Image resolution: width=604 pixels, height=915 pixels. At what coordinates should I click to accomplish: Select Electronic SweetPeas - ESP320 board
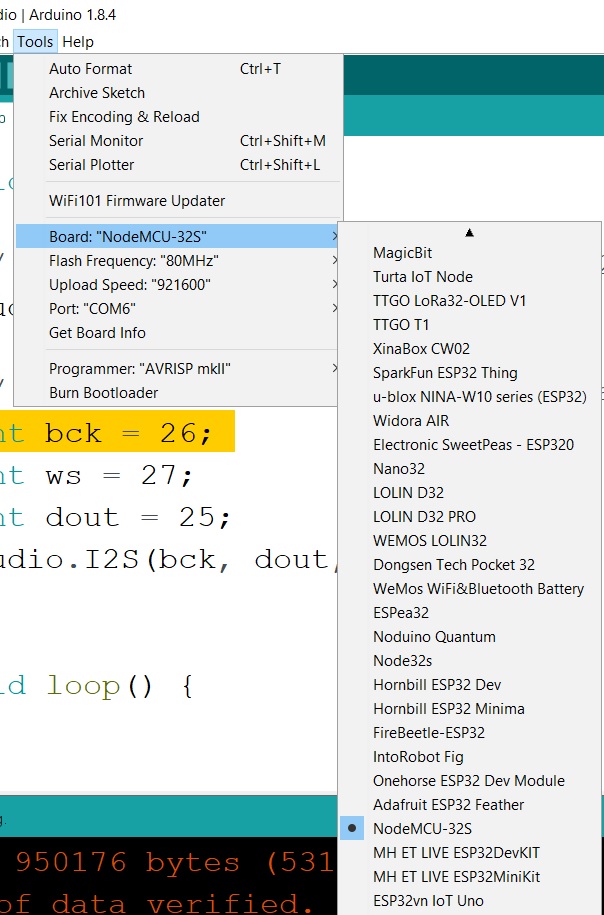click(469, 445)
